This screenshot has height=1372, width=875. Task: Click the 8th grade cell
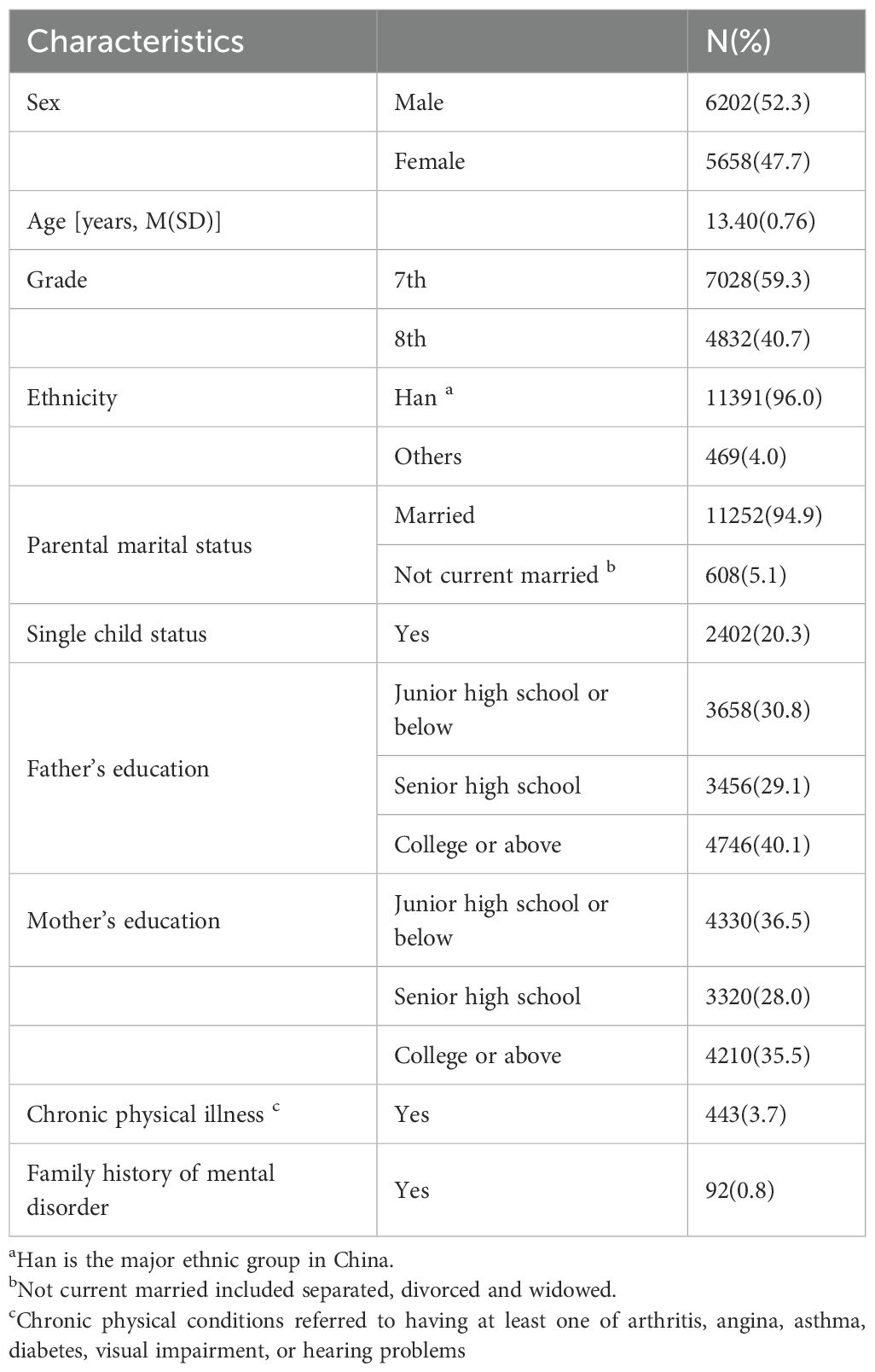(410, 339)
